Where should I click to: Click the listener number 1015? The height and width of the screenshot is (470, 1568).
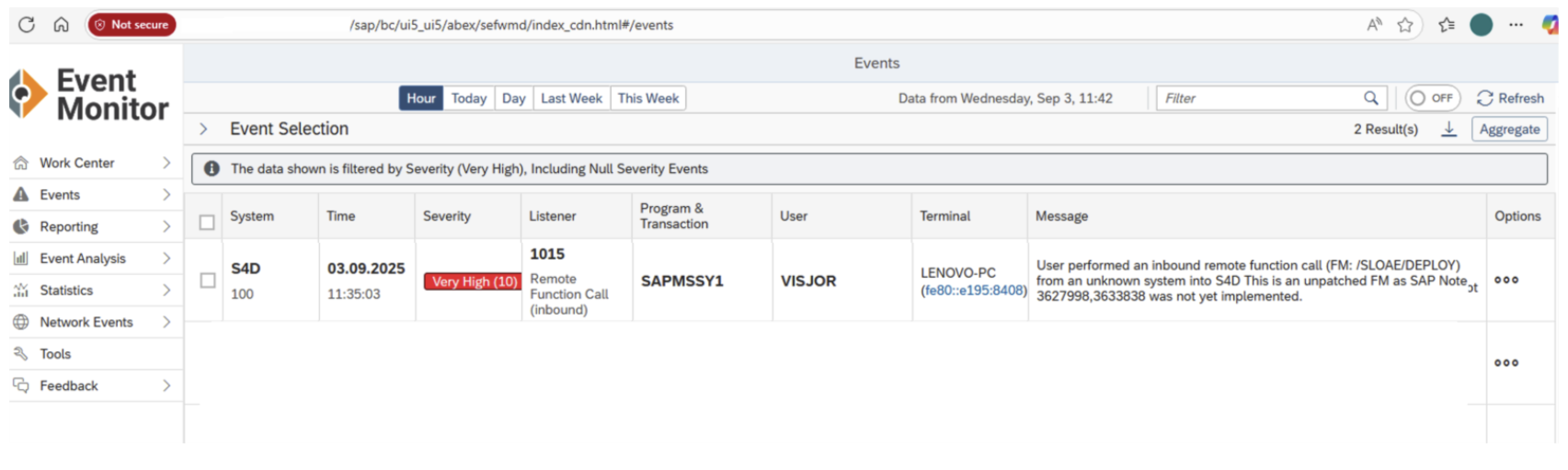547,254
